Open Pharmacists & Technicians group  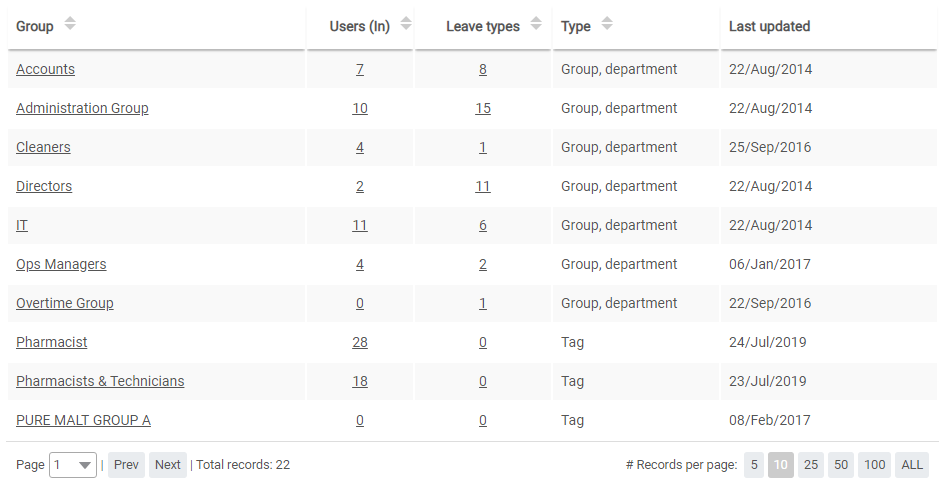pyautogui.click(x=100, y=381)
